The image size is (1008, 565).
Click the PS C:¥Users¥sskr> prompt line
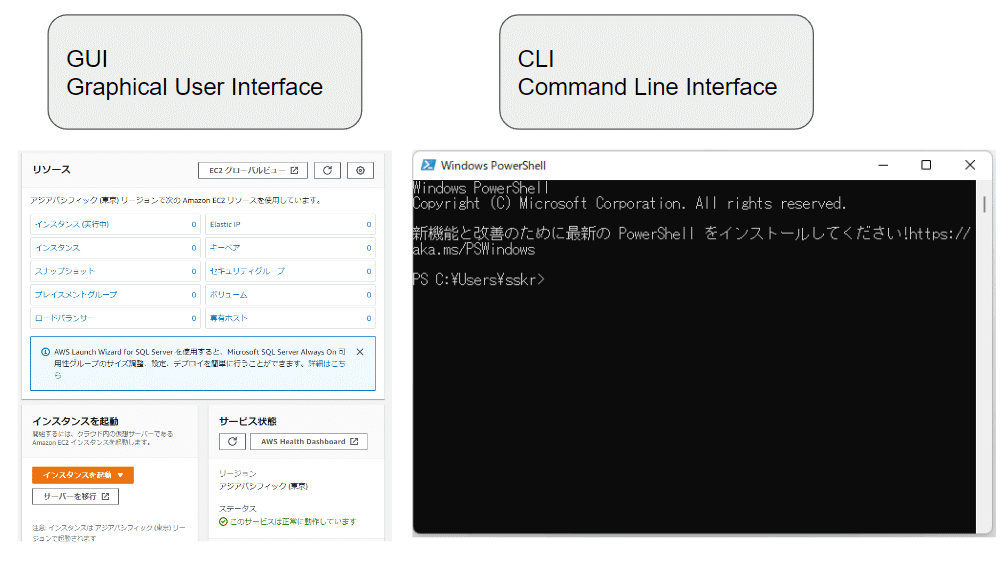point(478,280)
